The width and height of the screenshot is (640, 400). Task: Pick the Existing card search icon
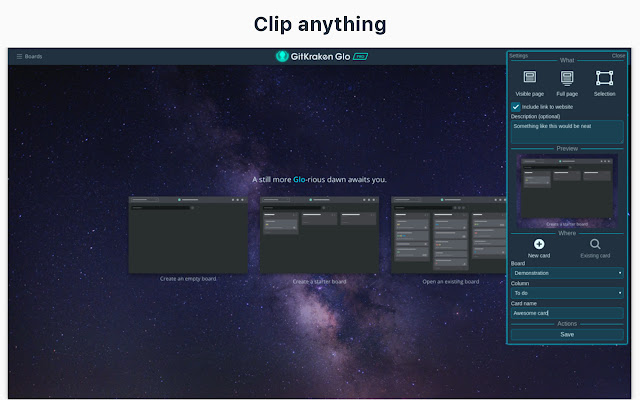pos(595,244)
